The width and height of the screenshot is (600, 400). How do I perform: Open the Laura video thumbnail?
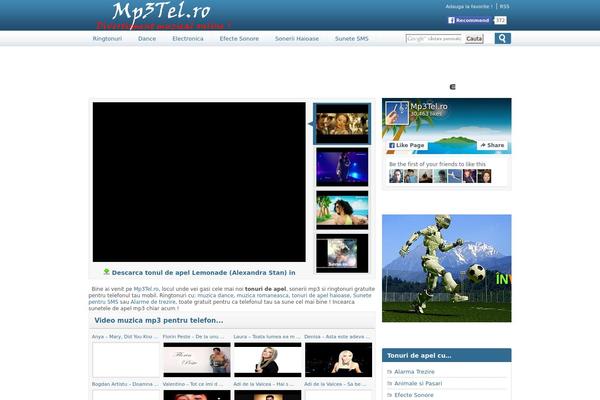pyautogui.click(x=267, y=360)
